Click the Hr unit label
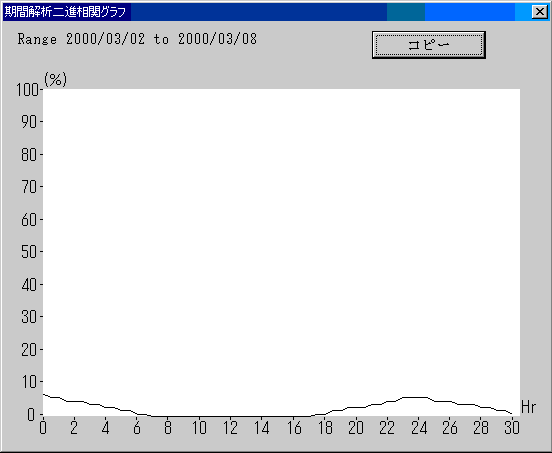The image size is (552, 453). pos(528,407)
